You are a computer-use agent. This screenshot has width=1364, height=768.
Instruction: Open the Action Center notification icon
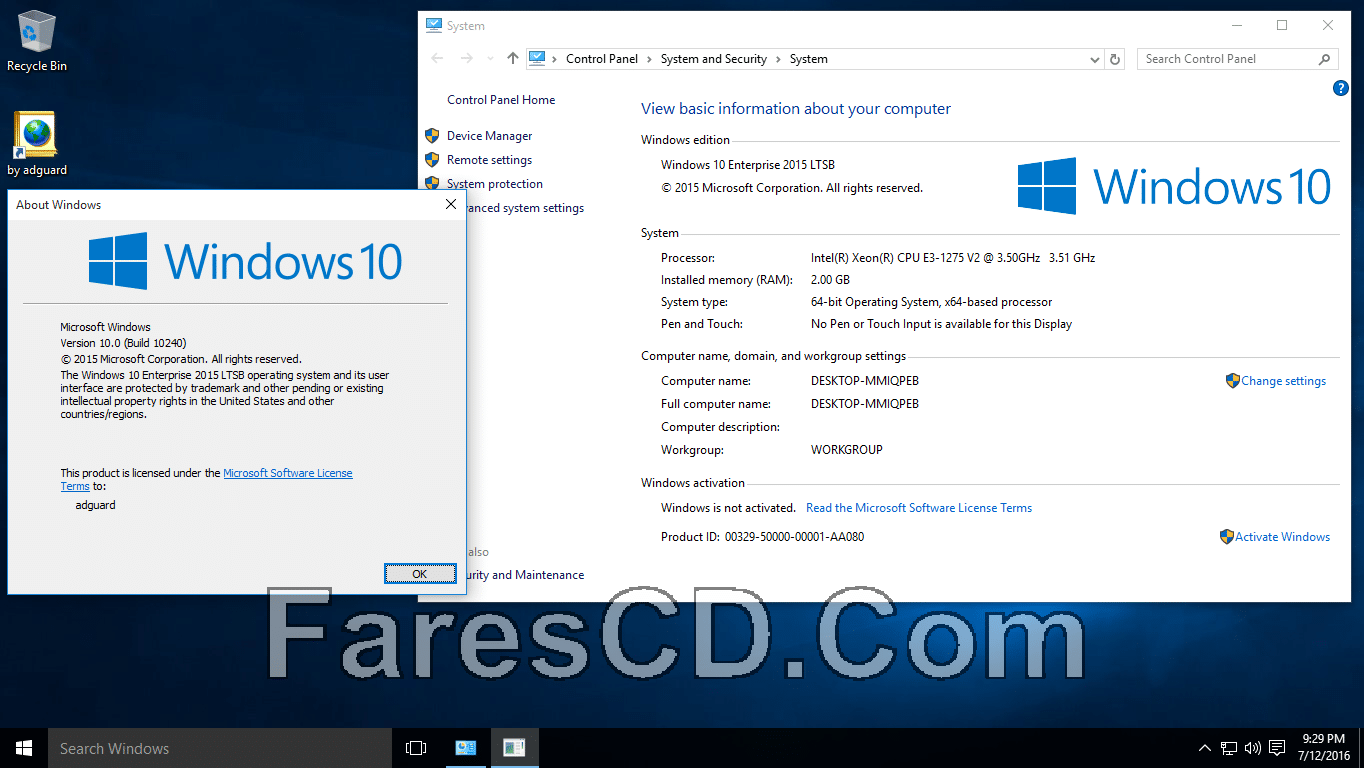[x=1277, y=748]
